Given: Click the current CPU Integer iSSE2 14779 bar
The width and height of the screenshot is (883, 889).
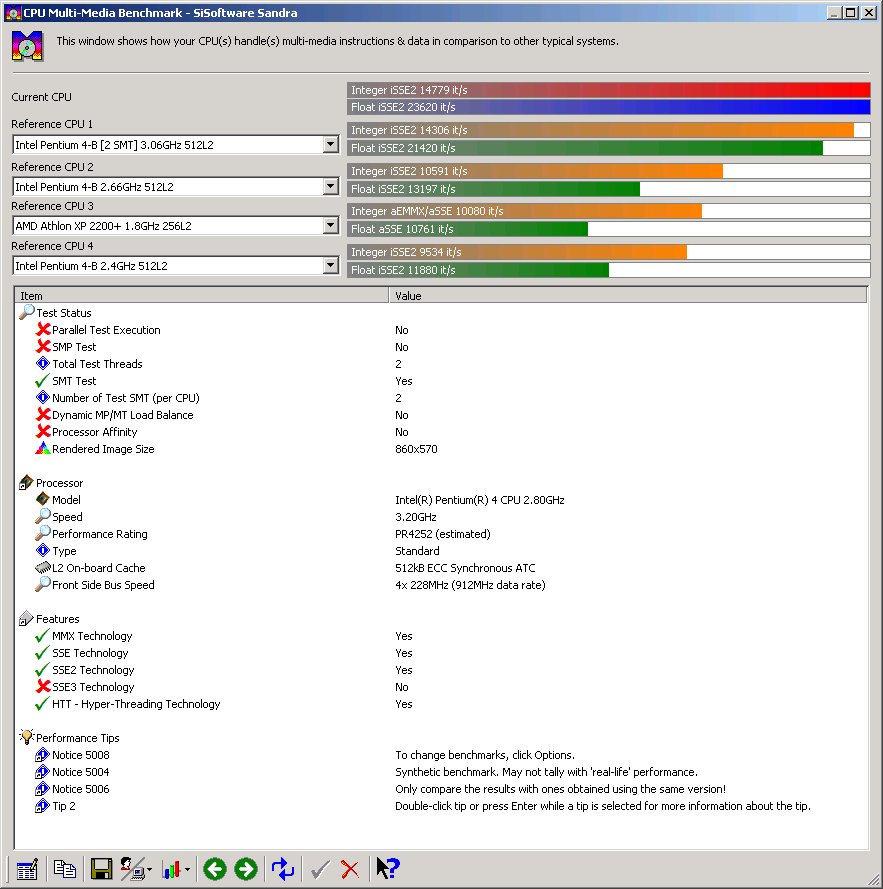Looking at the screenshot, I should pos(609,90).
